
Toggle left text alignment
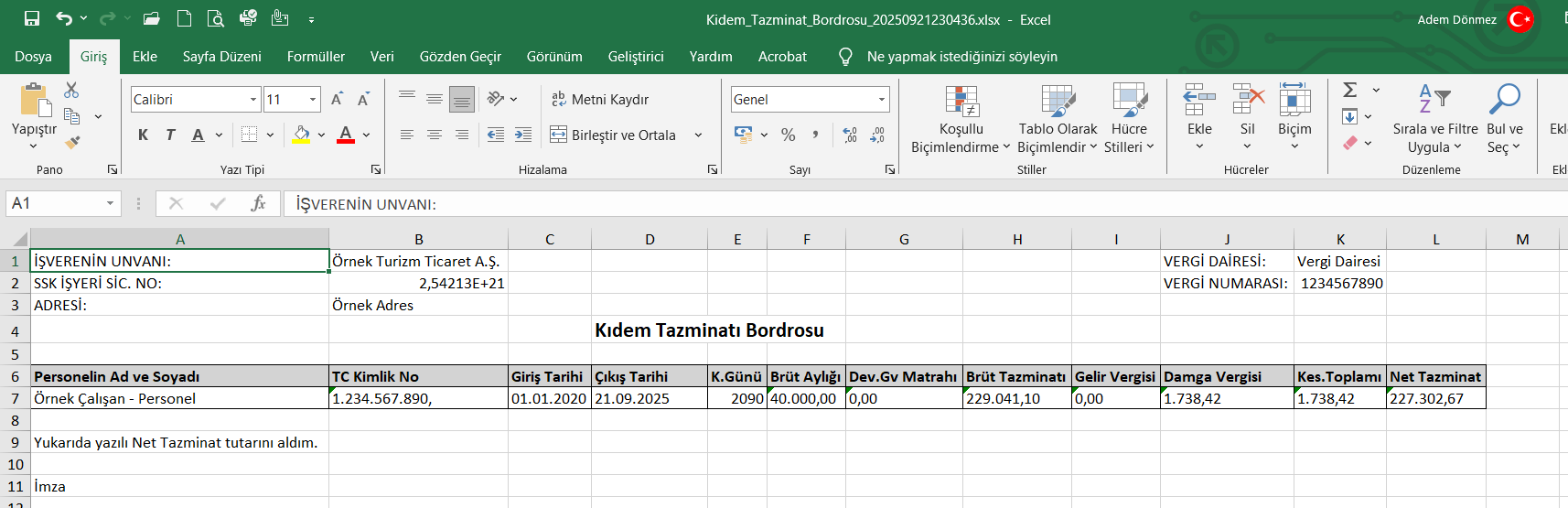(407, 135)
